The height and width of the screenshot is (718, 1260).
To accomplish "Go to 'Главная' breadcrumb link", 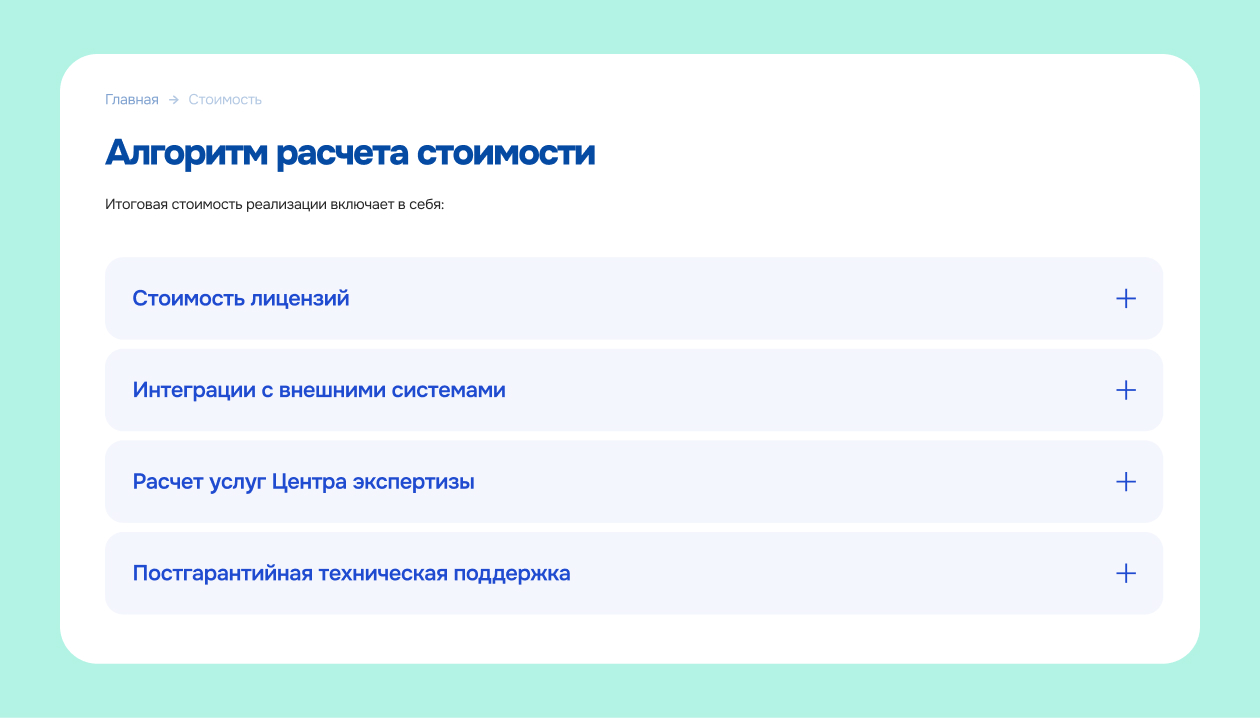I will 132,100.
